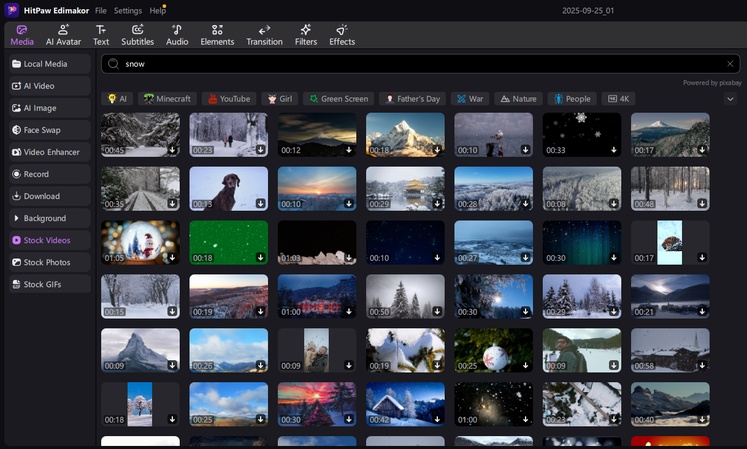Filter by the Girl tag
The width and height of the screenshot is (747, 449).
pyautogui.click(x=280, y=99)
